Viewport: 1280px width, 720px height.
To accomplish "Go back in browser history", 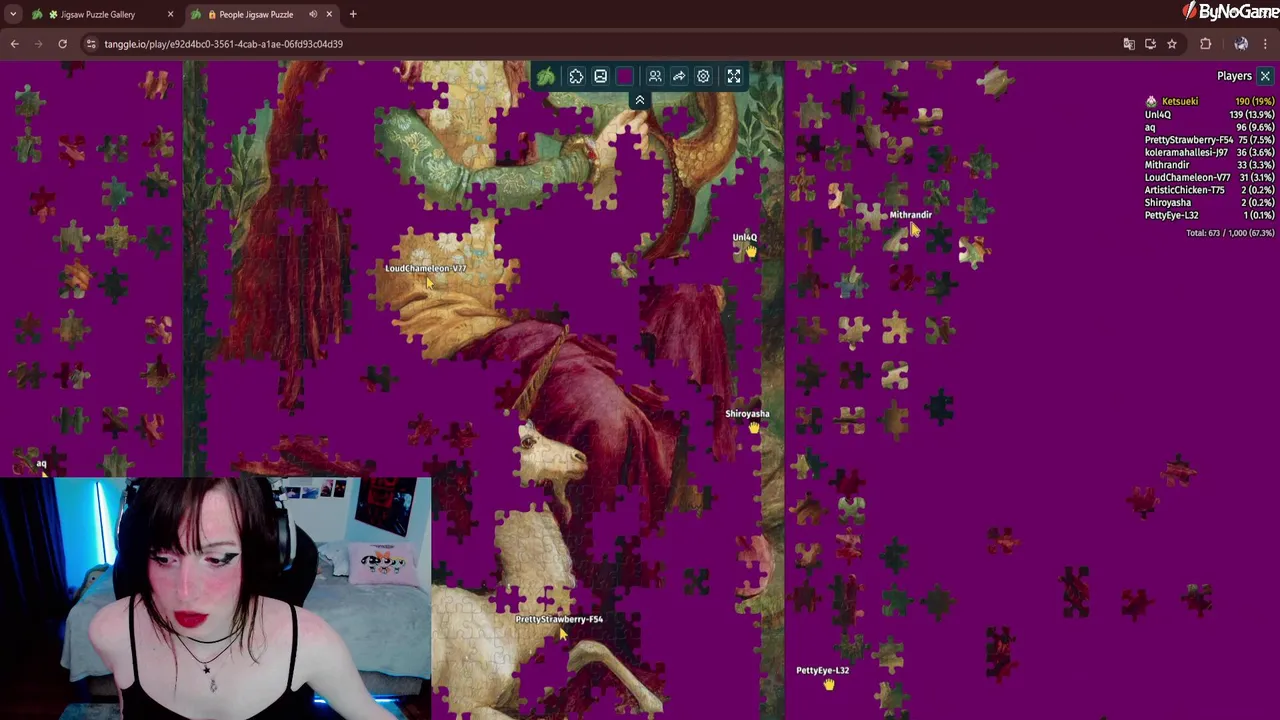I will tap(15, 44).
